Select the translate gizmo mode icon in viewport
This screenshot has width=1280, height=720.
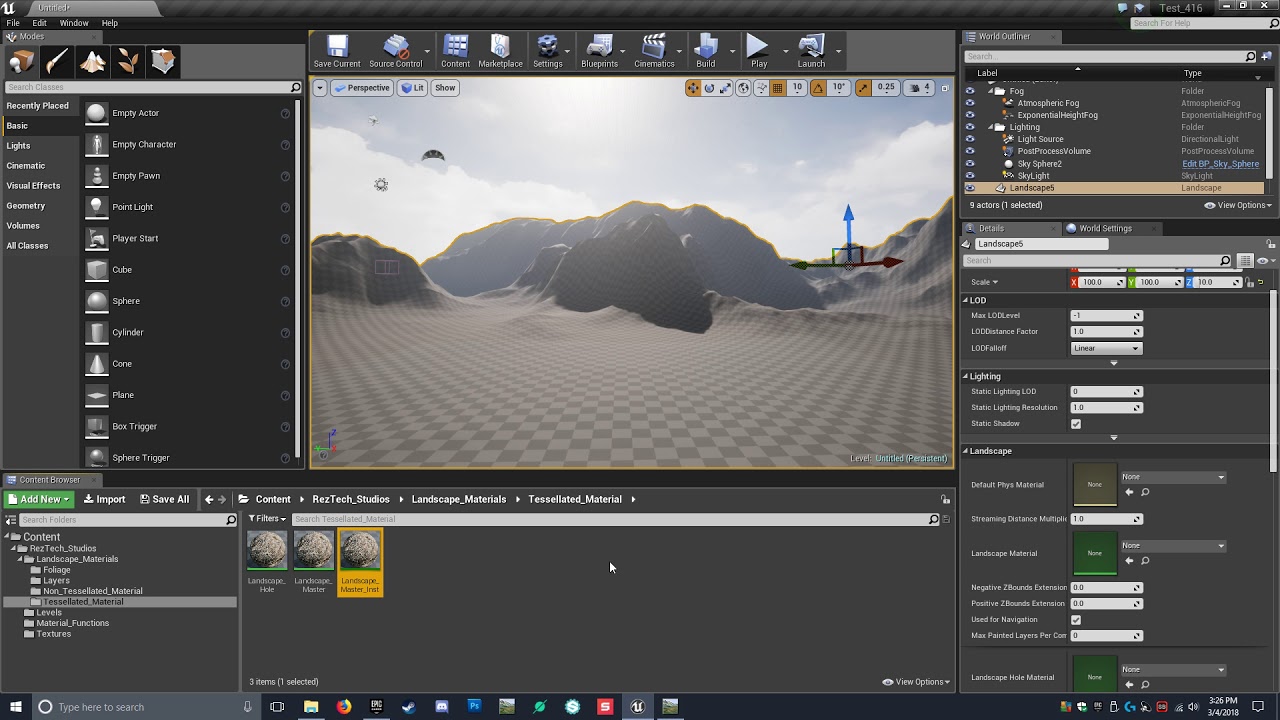point(693,88)
